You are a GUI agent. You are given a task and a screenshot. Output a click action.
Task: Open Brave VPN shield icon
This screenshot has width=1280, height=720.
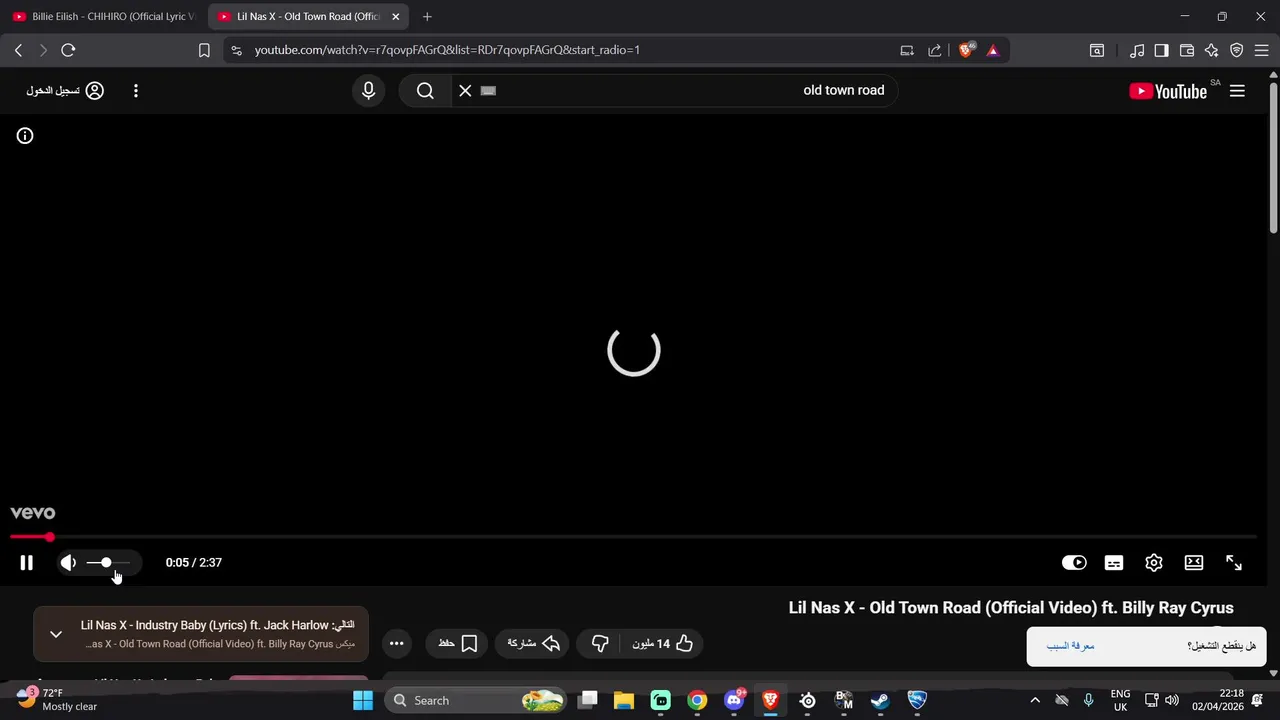tap(1237, 50)
